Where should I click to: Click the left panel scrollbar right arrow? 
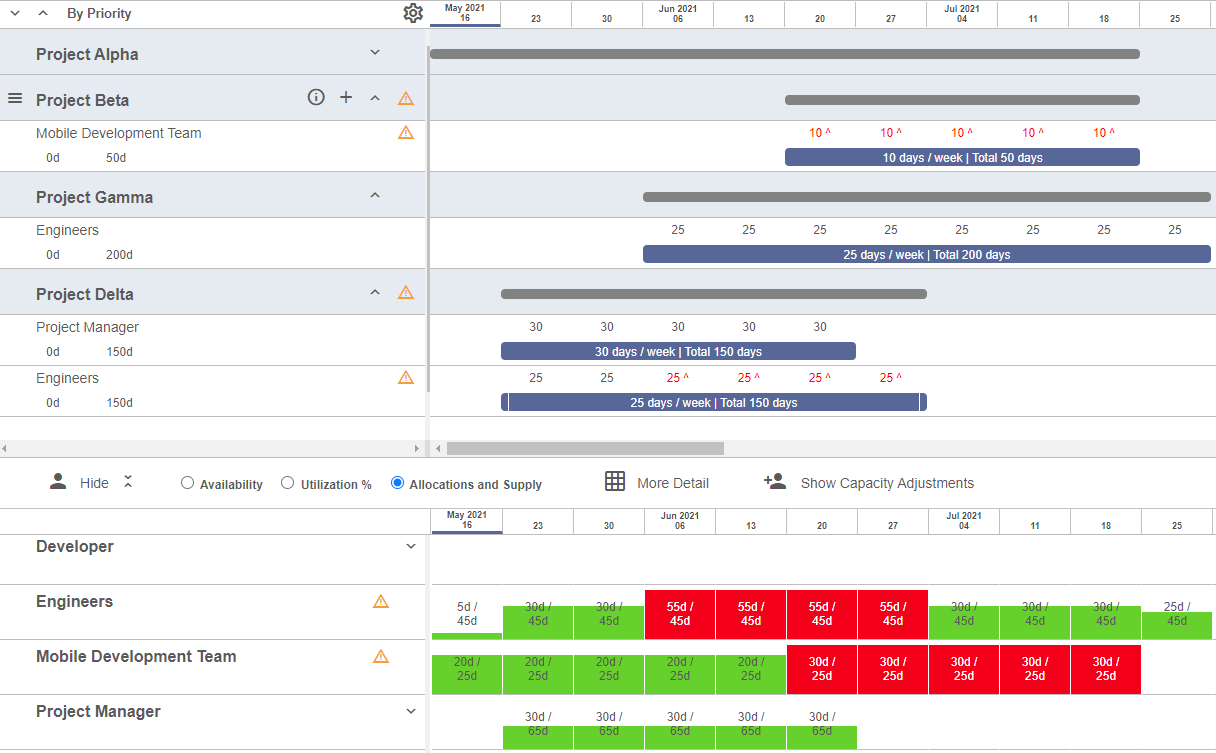[x=417, y=449]
